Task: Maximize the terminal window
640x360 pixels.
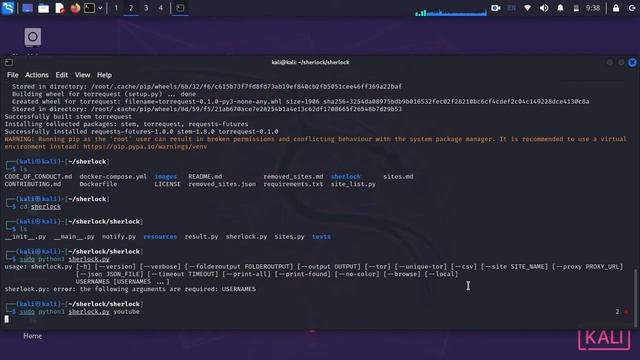Action: (621, 62)
